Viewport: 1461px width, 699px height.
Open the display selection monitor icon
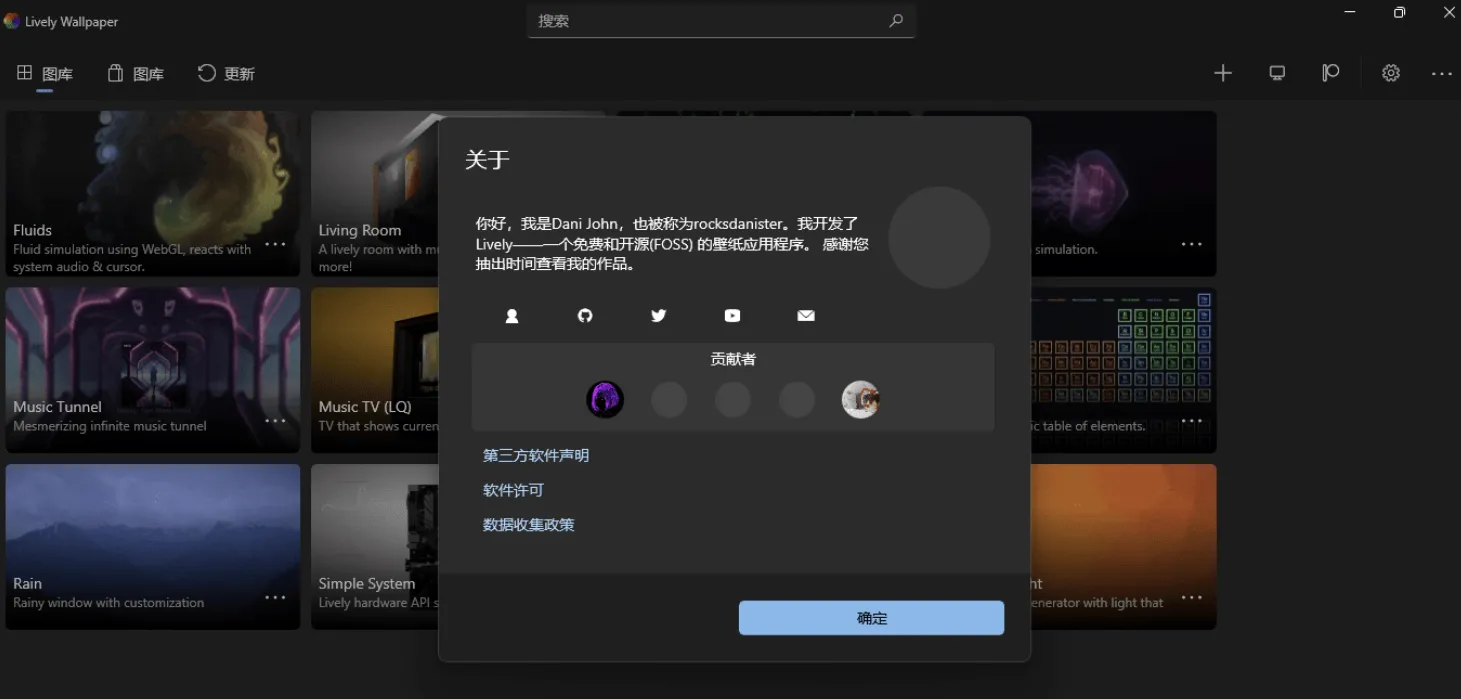click(1276, 73)
